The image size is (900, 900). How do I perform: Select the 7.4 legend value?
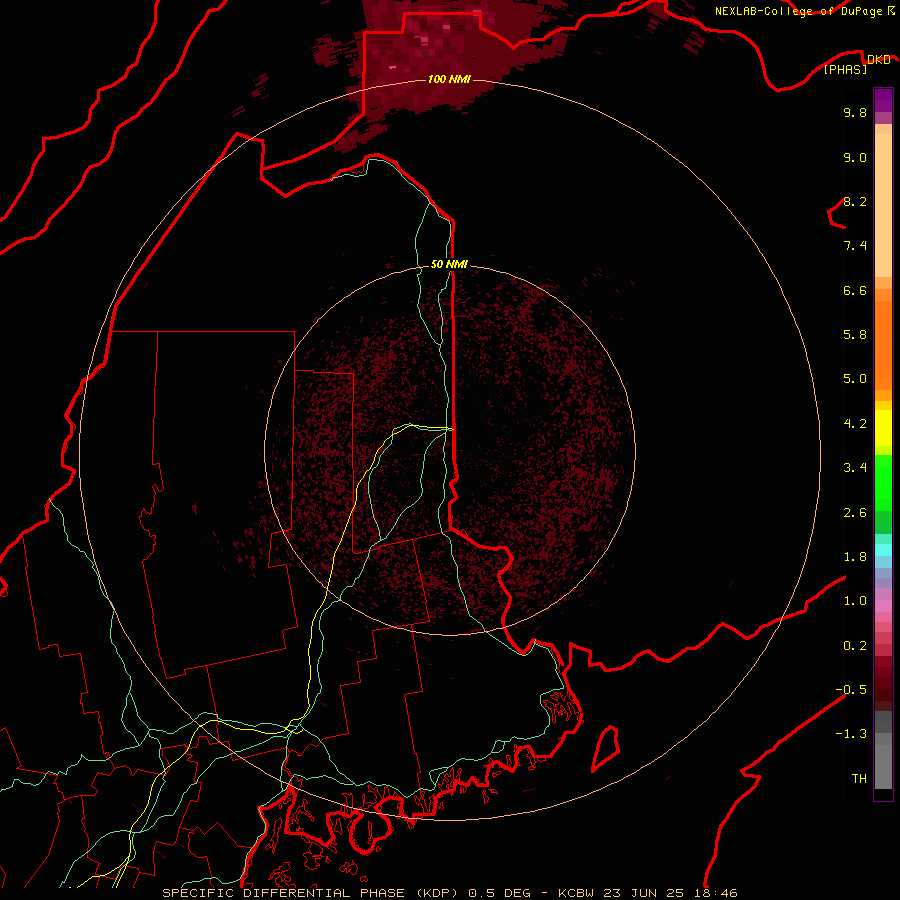[855, 246]
